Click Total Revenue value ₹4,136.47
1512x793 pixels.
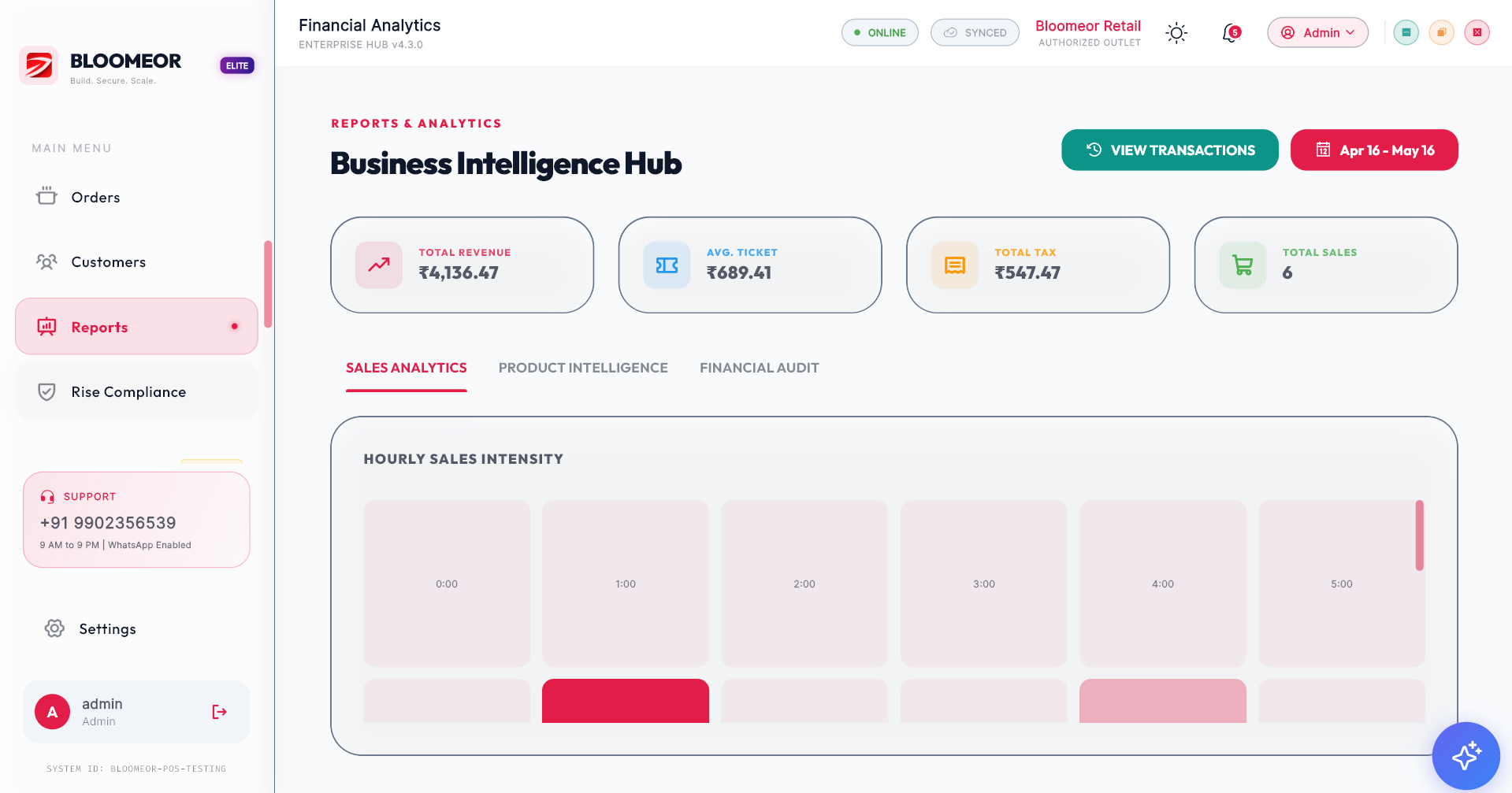459,272
